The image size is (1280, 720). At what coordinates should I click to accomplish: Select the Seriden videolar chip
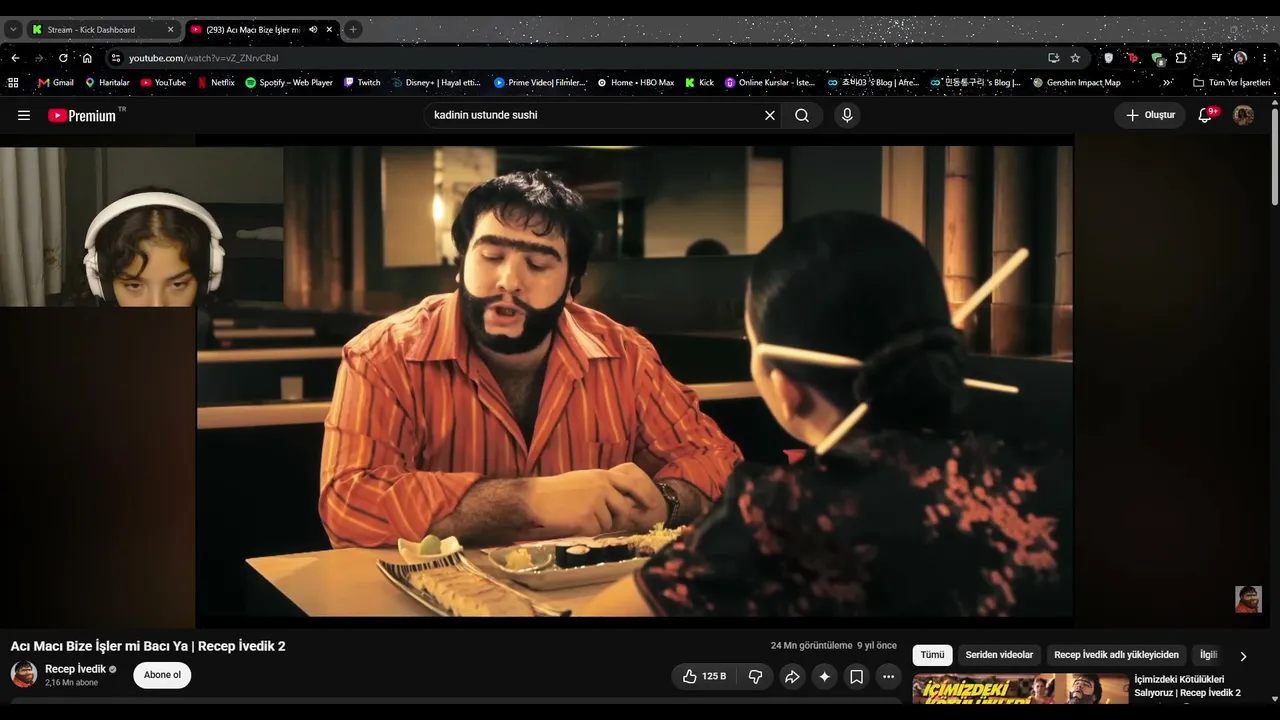pos(999,655)
